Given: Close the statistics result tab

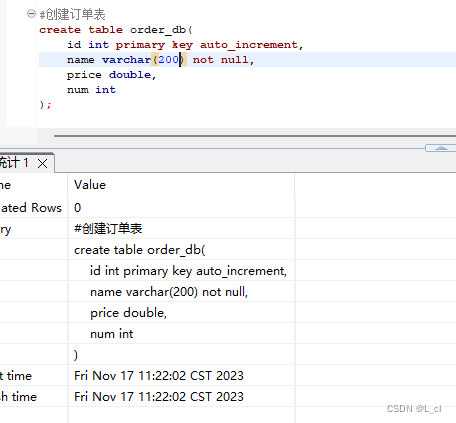Looking at the screenshot, I should point(42,163).
